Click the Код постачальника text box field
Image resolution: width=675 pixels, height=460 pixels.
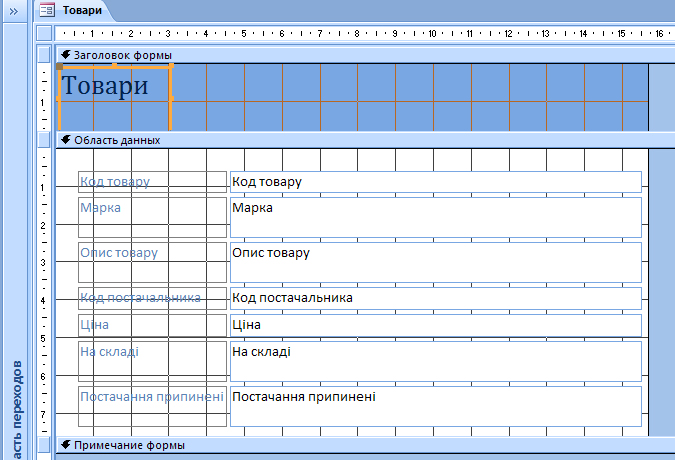coord(436,298)
